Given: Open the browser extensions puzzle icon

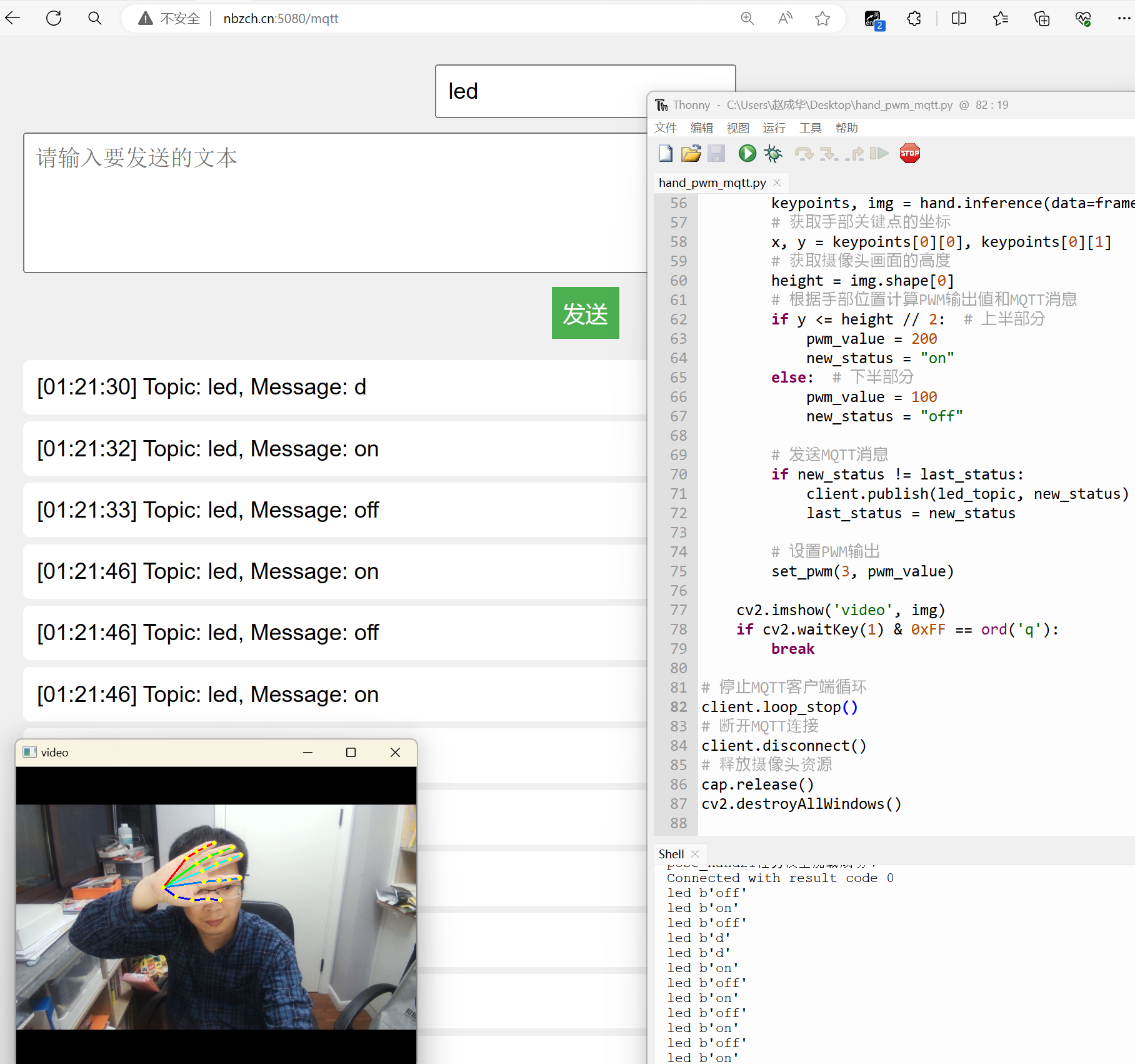Looking at the screenshot, I should 914,19.
